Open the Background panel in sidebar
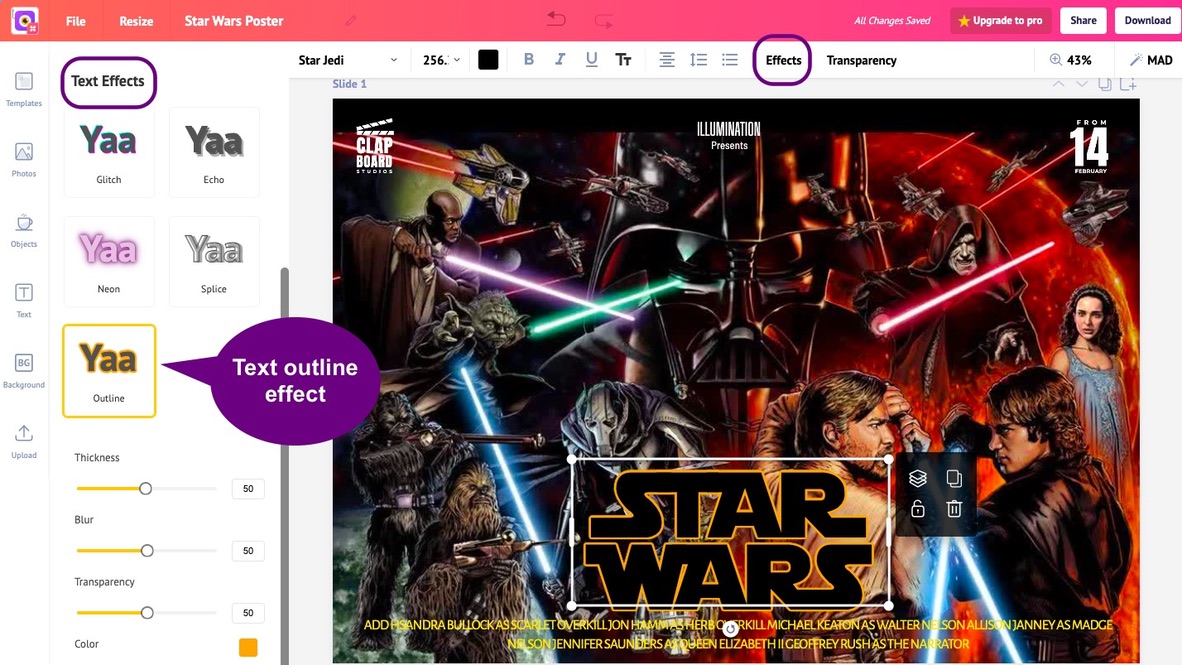 [23, 370]
